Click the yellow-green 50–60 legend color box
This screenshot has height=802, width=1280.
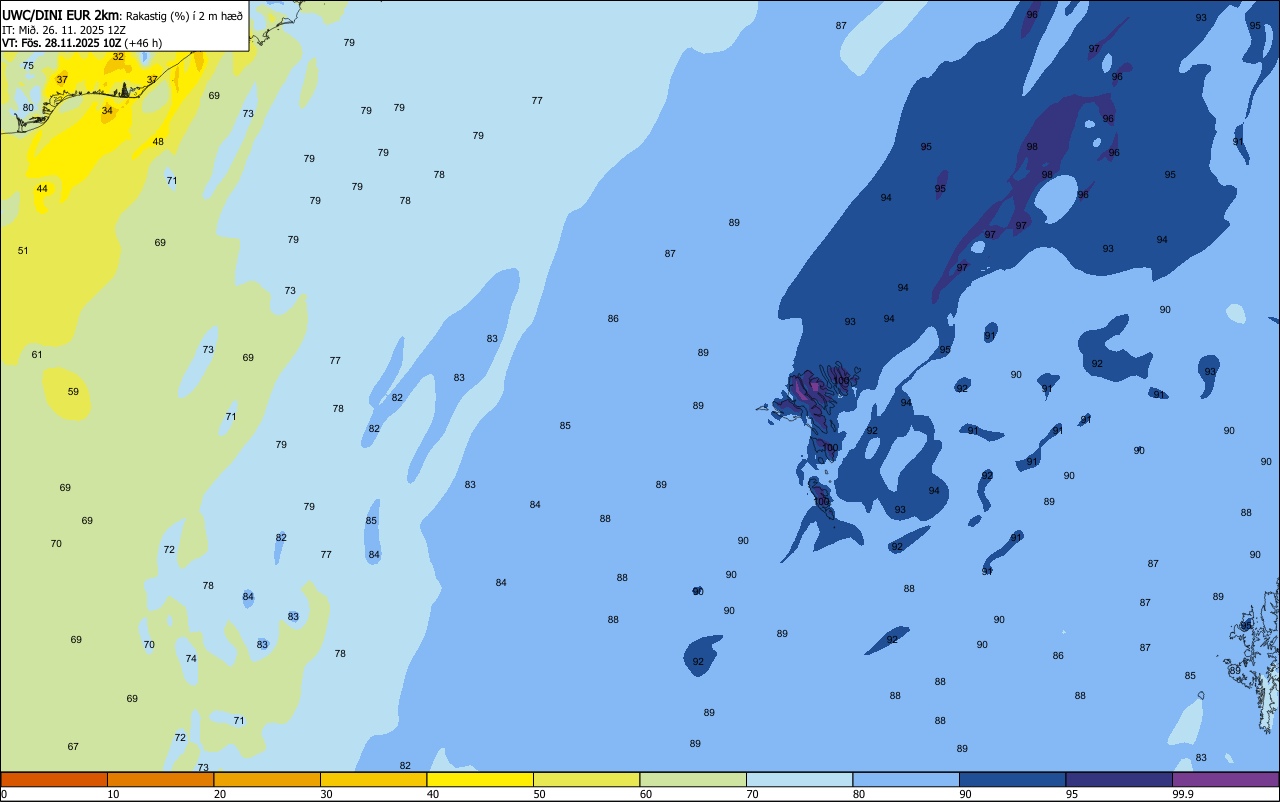[586, 779]
